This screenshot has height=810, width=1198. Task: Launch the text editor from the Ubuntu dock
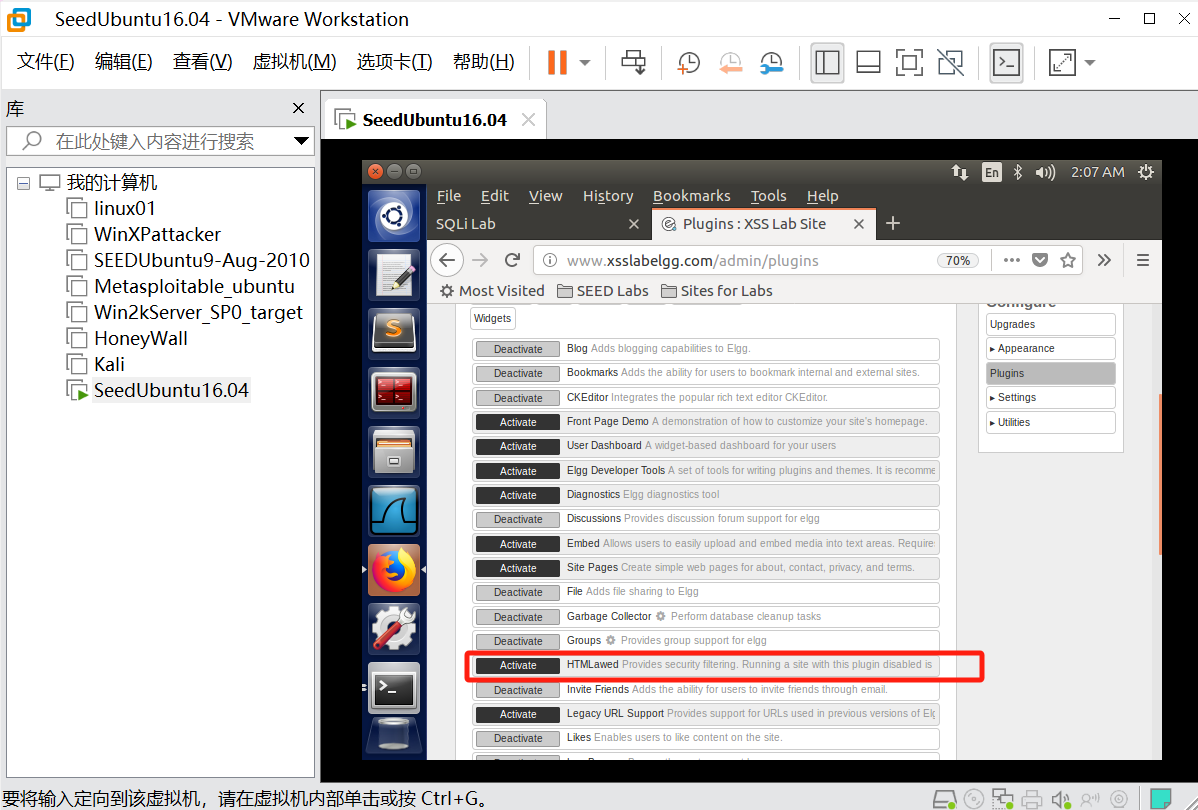[394, 275]
